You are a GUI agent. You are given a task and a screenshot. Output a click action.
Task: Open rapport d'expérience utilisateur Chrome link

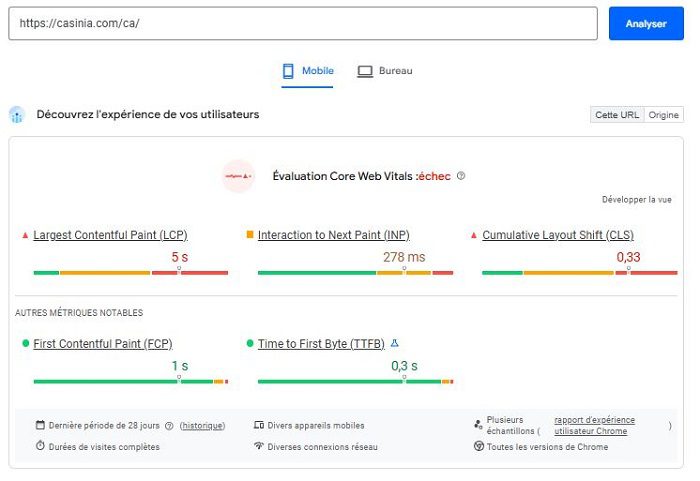pos(594,426)
